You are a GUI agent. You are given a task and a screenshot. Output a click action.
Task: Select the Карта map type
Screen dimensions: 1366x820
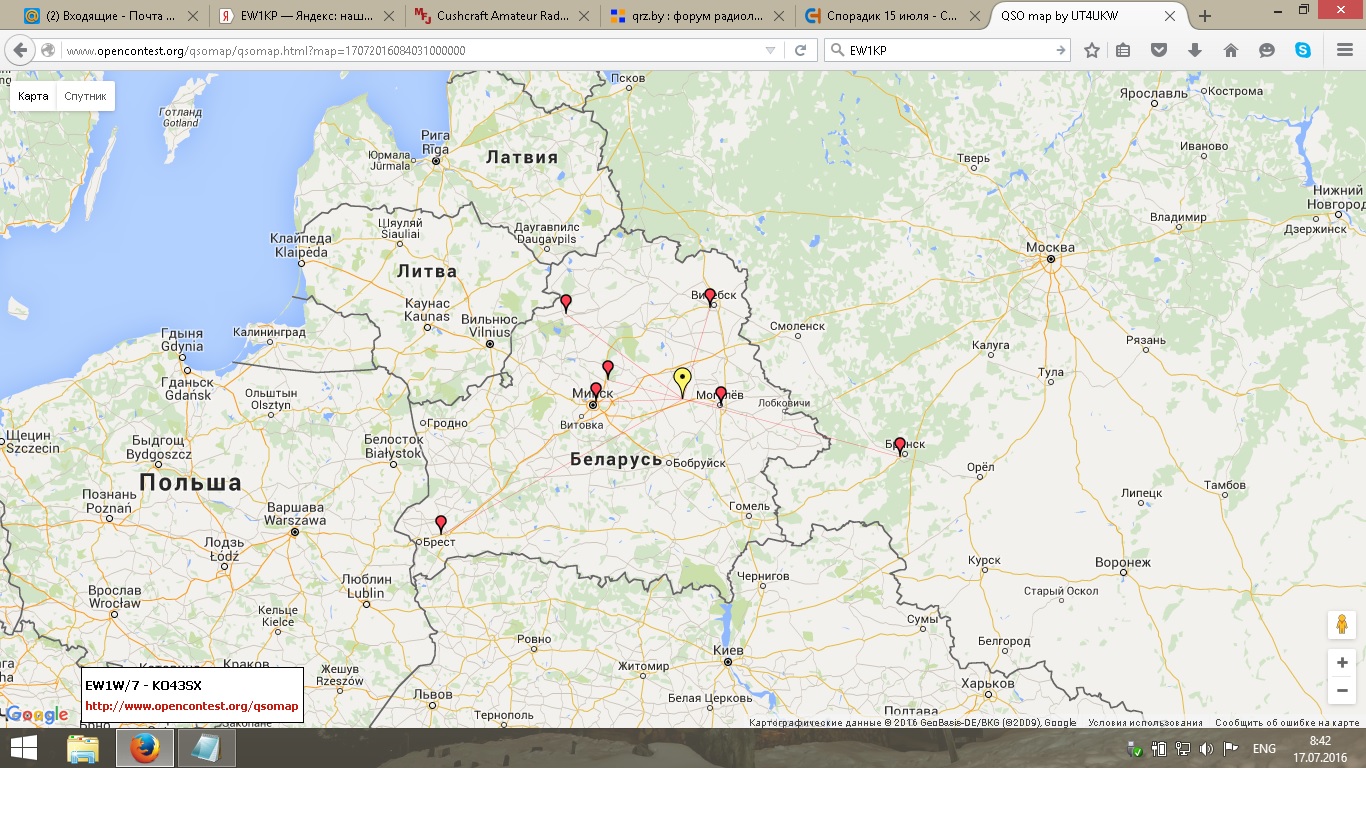33,96
